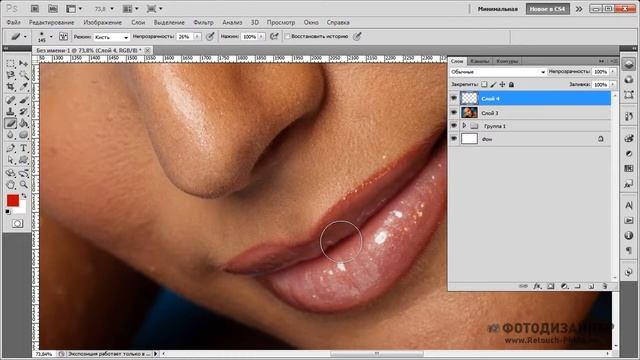Image resolution: width=640 pixels, height=360 pixels.
Task: Toggle lock all padlock icon
Action: pyautogui.click(x=511, y=84)
